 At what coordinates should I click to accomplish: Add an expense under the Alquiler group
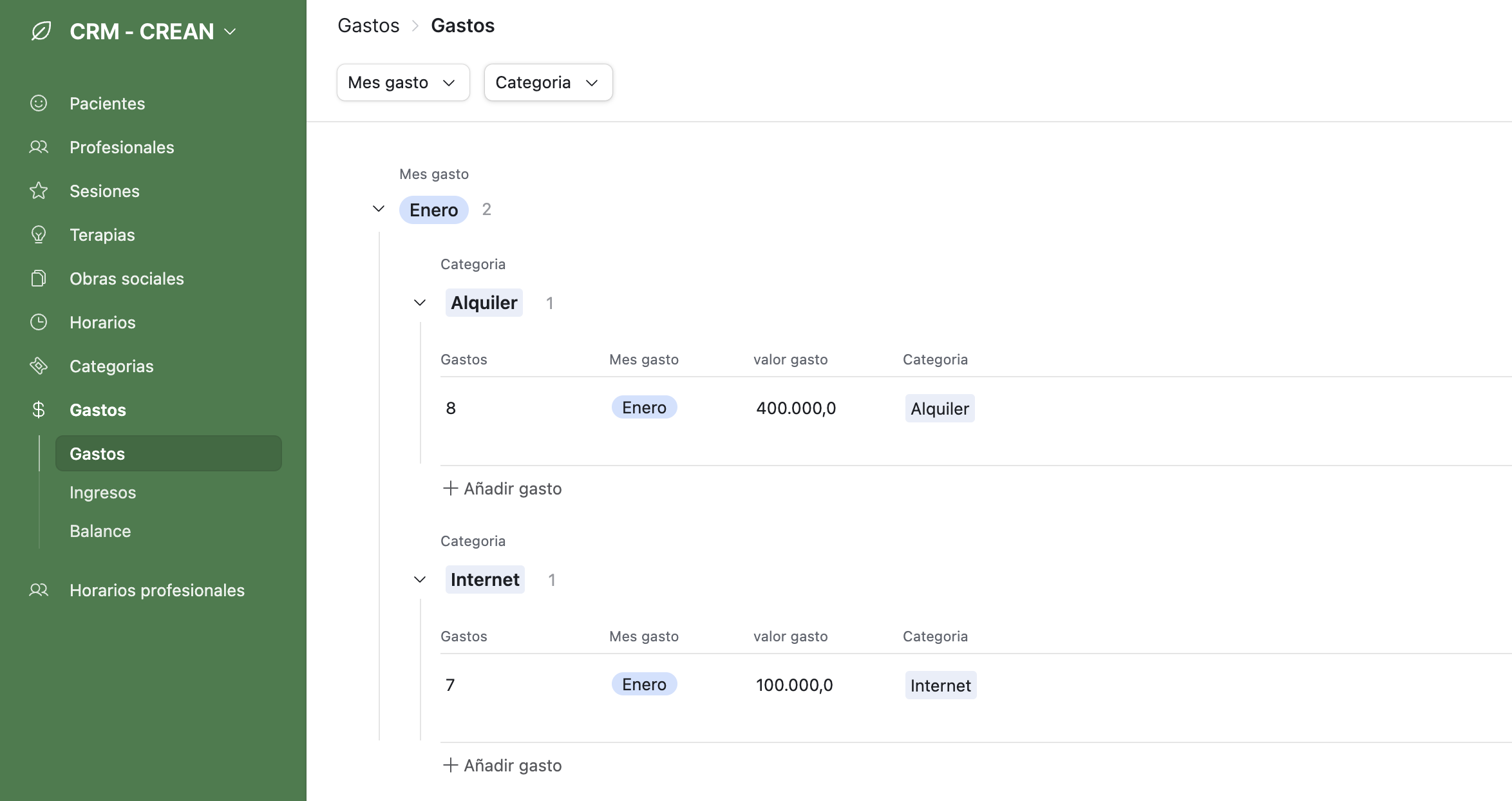coord(502,489)
